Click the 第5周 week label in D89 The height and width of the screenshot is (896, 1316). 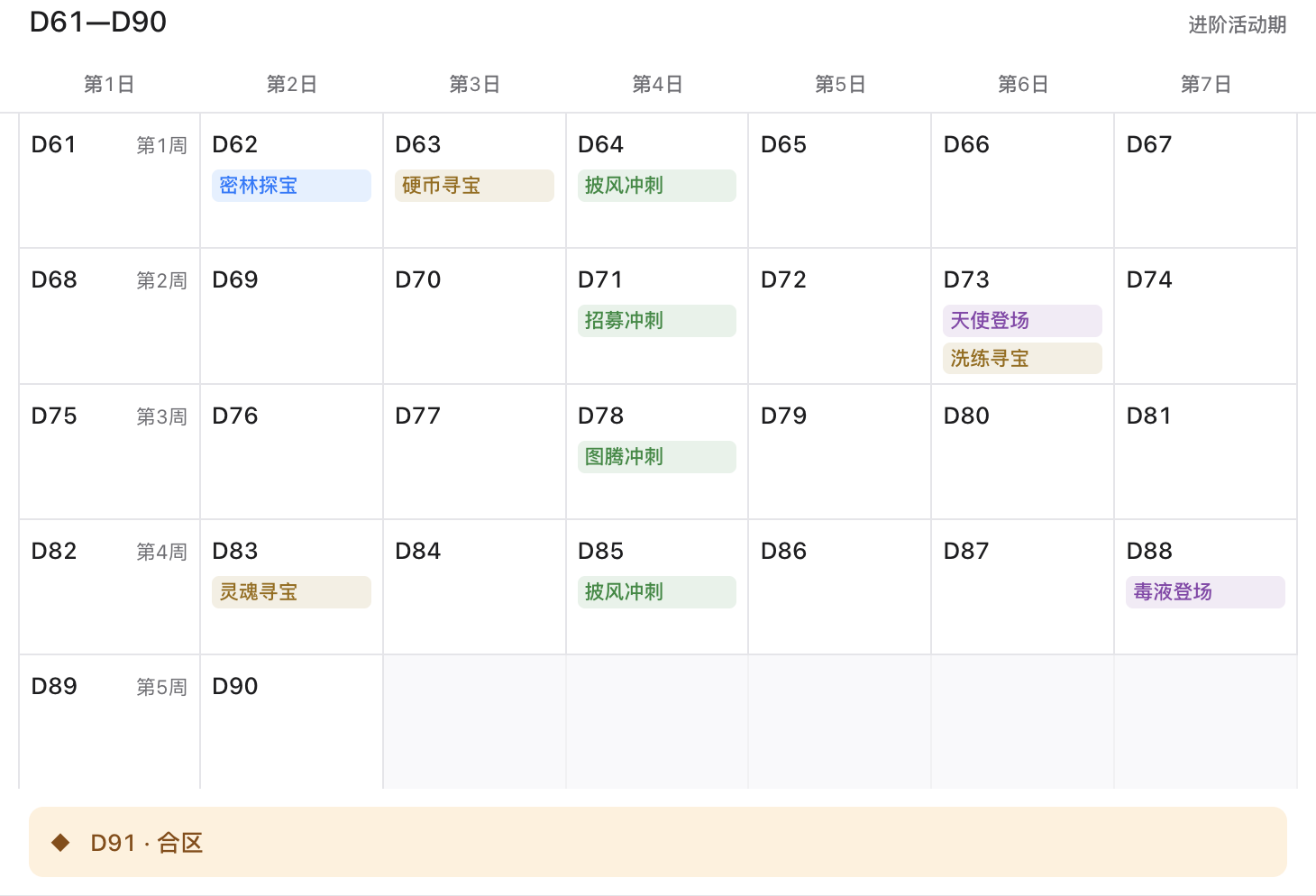pyautogui.click(x=161, y=688)
